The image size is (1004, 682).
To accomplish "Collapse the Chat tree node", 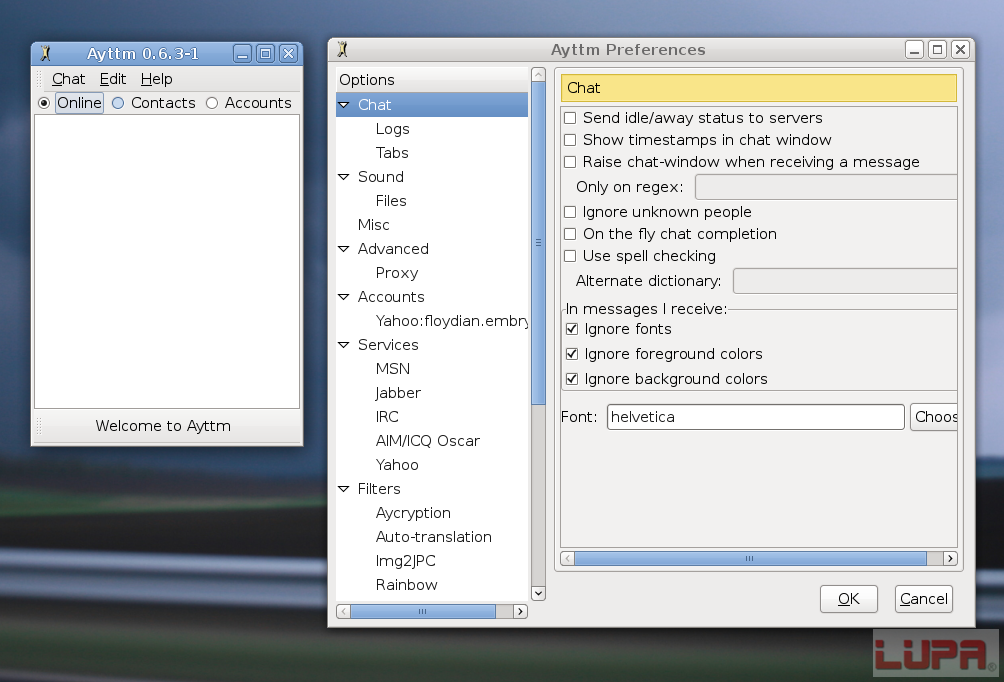I will (344, 104).
